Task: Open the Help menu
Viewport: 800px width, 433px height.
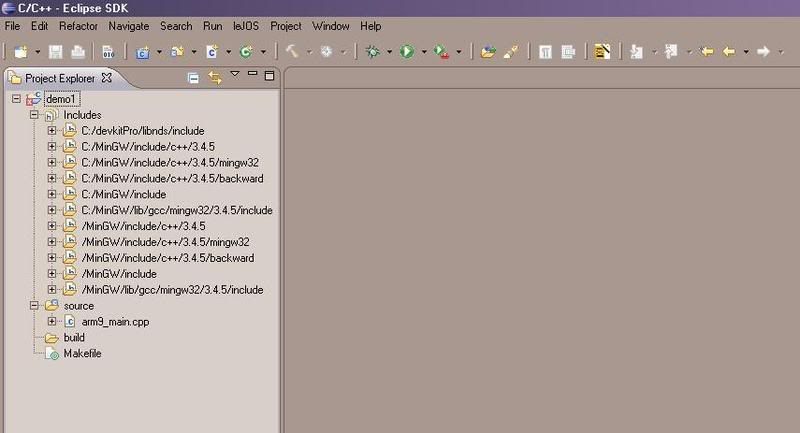Action: 370,26
